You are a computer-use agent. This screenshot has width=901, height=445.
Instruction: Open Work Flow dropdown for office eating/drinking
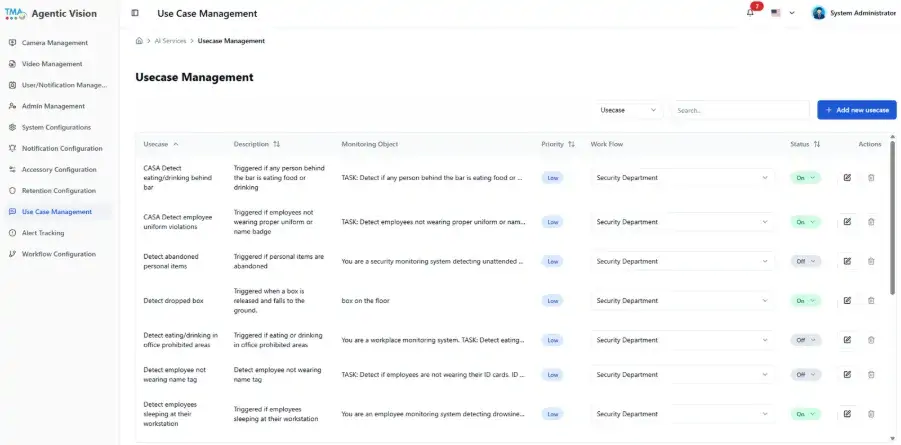(682, 340)
